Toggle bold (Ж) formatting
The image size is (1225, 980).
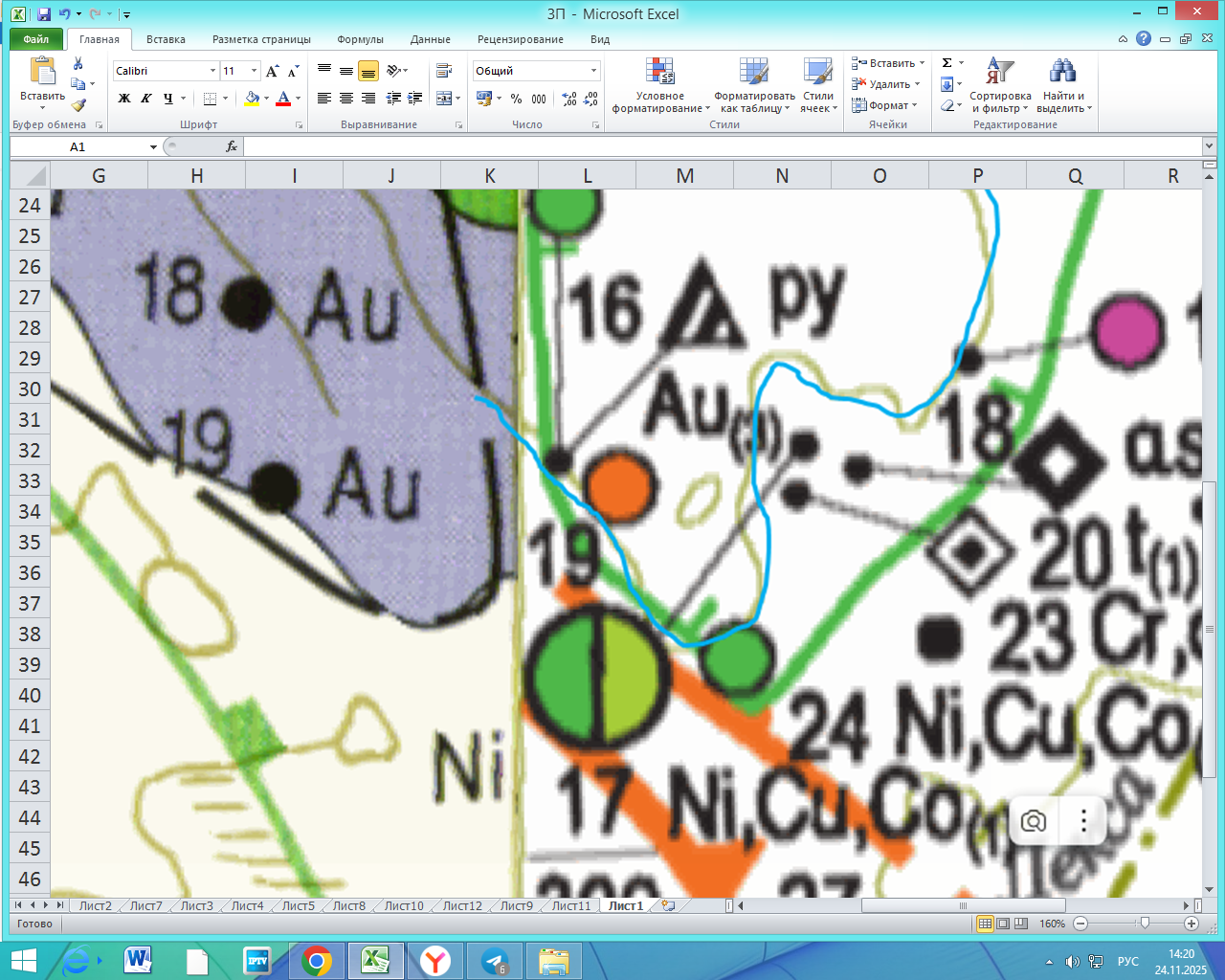(x=124, y=99)
